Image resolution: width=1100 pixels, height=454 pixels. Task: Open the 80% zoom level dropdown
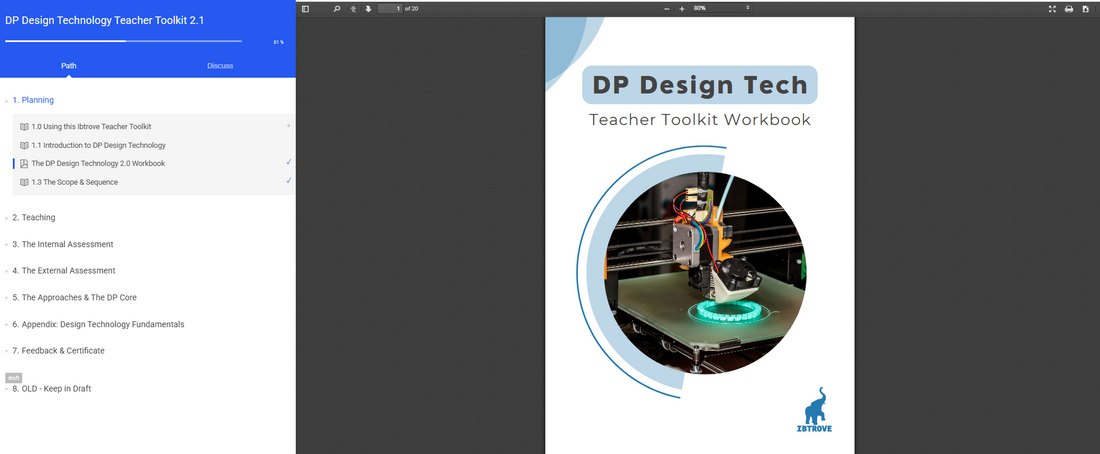pos(720,9)
